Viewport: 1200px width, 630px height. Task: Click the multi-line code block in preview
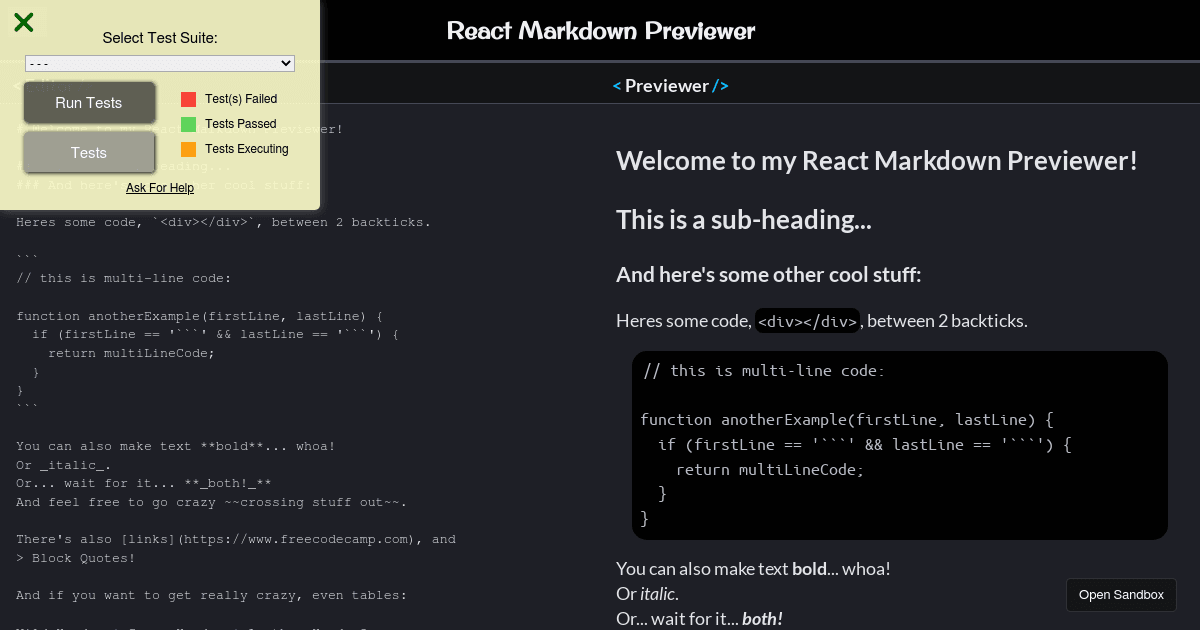pyautogui.click(x=898, y=445)
